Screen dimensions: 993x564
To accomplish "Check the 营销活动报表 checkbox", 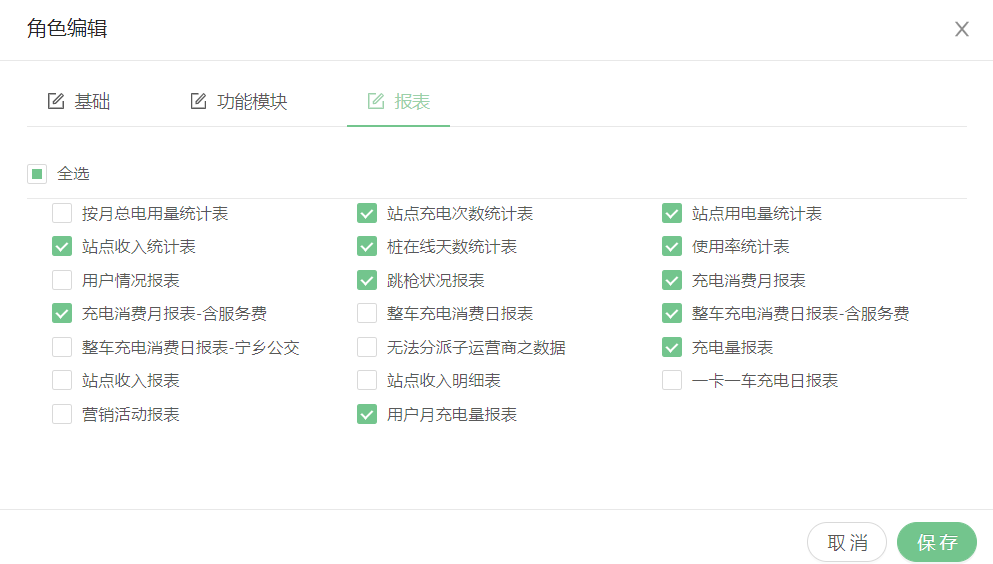I will [62, 414].
